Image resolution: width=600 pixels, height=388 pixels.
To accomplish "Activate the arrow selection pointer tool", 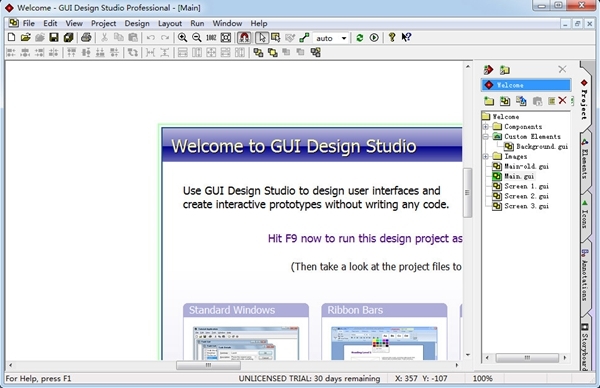I will pyautogui.click(x=262, y=37).
